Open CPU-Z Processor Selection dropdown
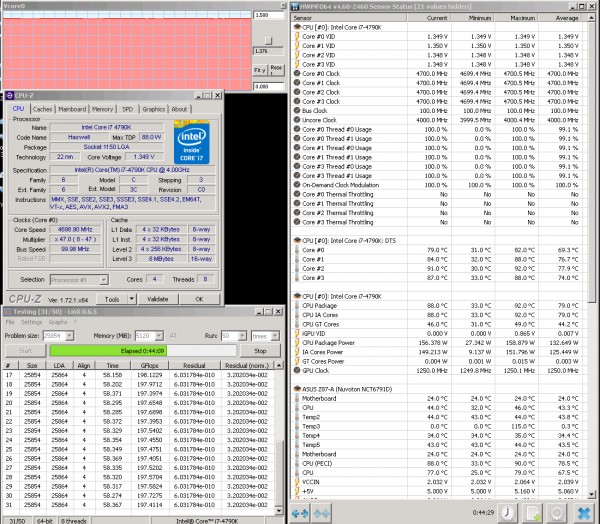Viewport: 600px width, 524px height. tap(104, 280)
